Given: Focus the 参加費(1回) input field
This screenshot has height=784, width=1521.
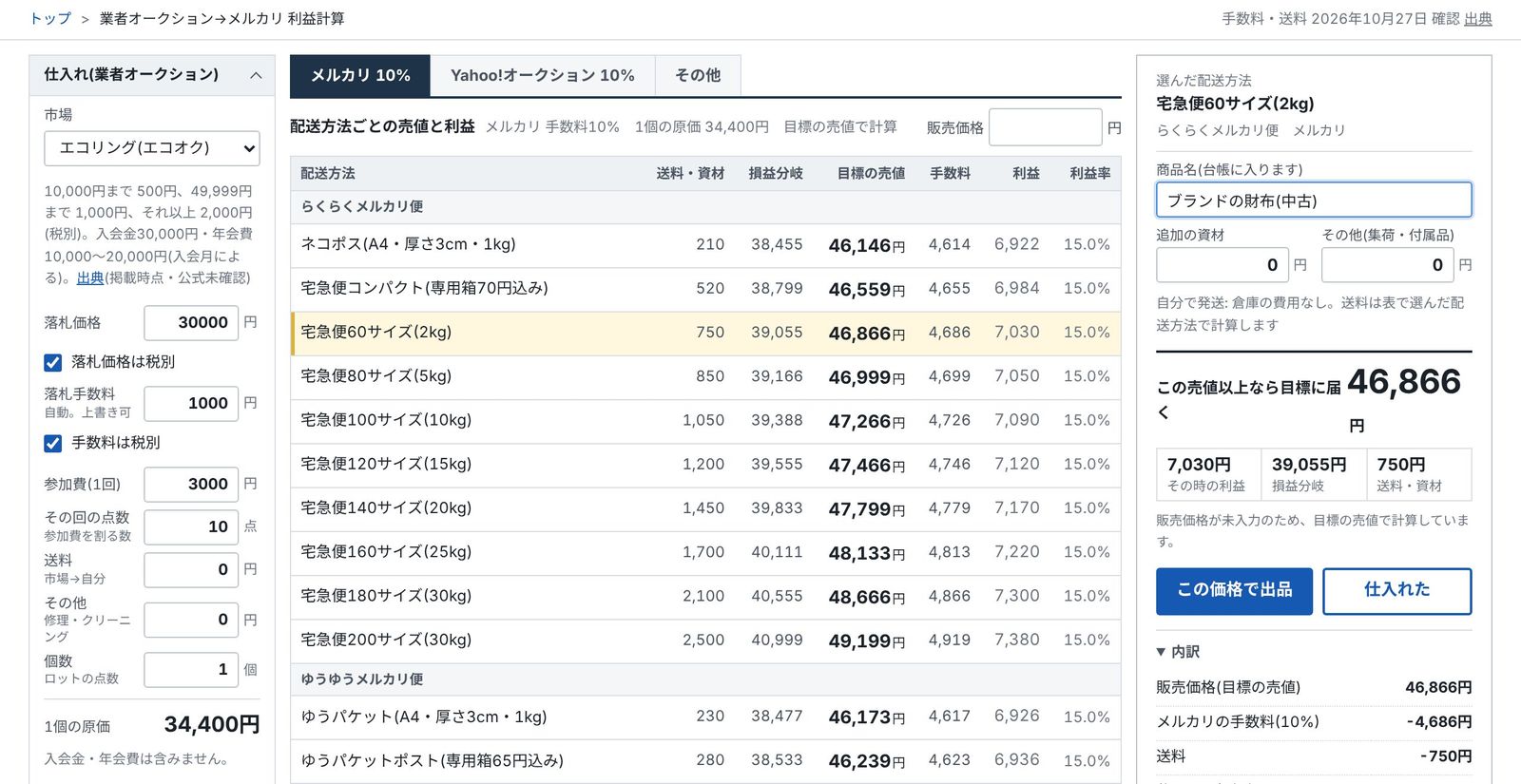Looking at the screenshot, I should click(x=191, y=485).
